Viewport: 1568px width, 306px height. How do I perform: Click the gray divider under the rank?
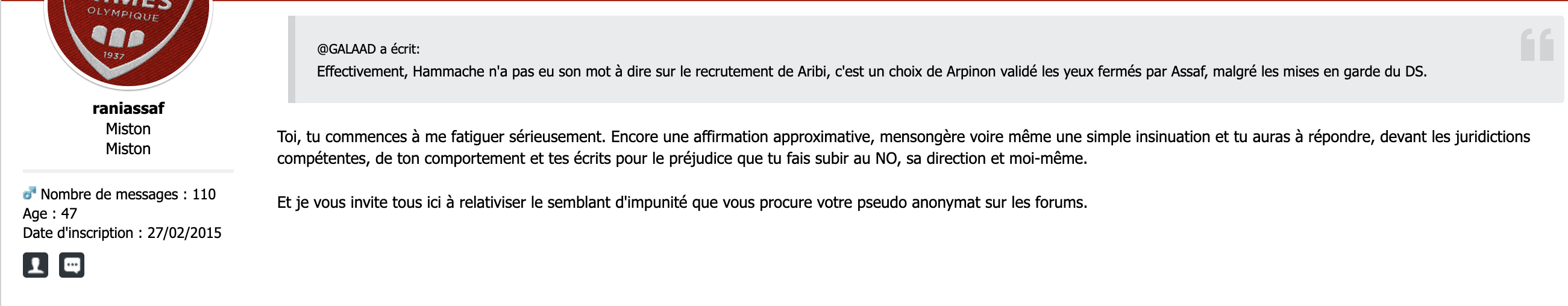coord(128,171)
